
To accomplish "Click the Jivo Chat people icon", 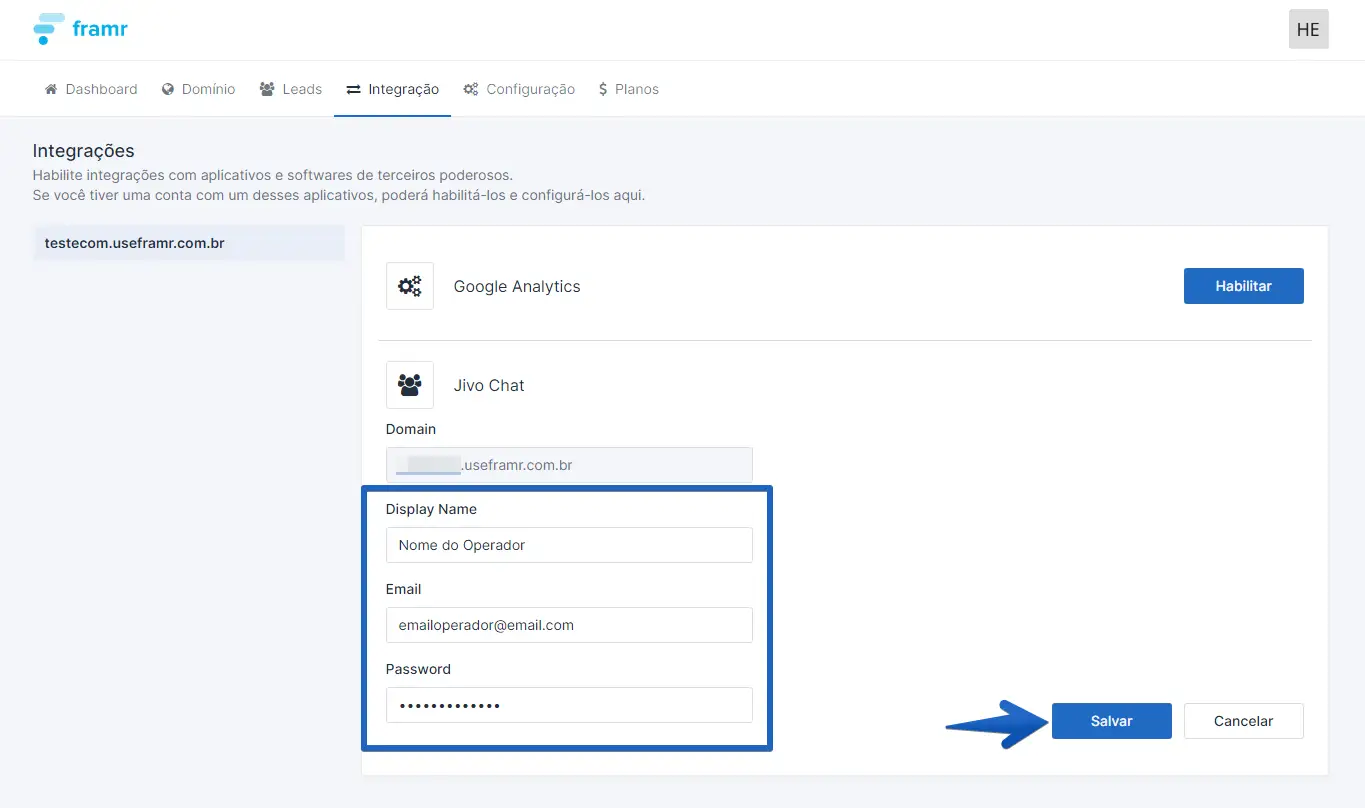I will tap(410, 385).
